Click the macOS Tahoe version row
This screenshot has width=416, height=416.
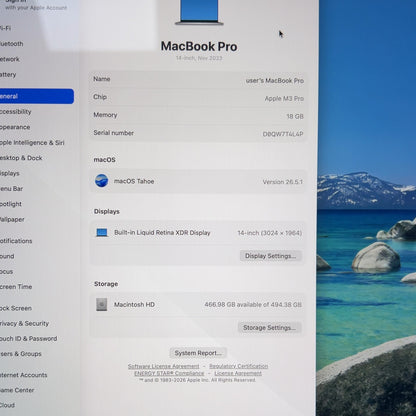[198, 181]
